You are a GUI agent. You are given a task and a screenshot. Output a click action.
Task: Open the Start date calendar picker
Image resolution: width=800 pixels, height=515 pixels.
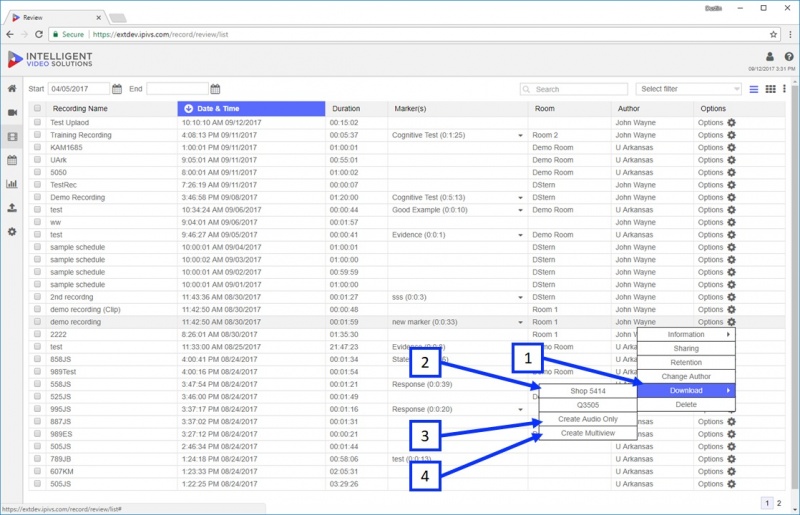tap(117, 89)
